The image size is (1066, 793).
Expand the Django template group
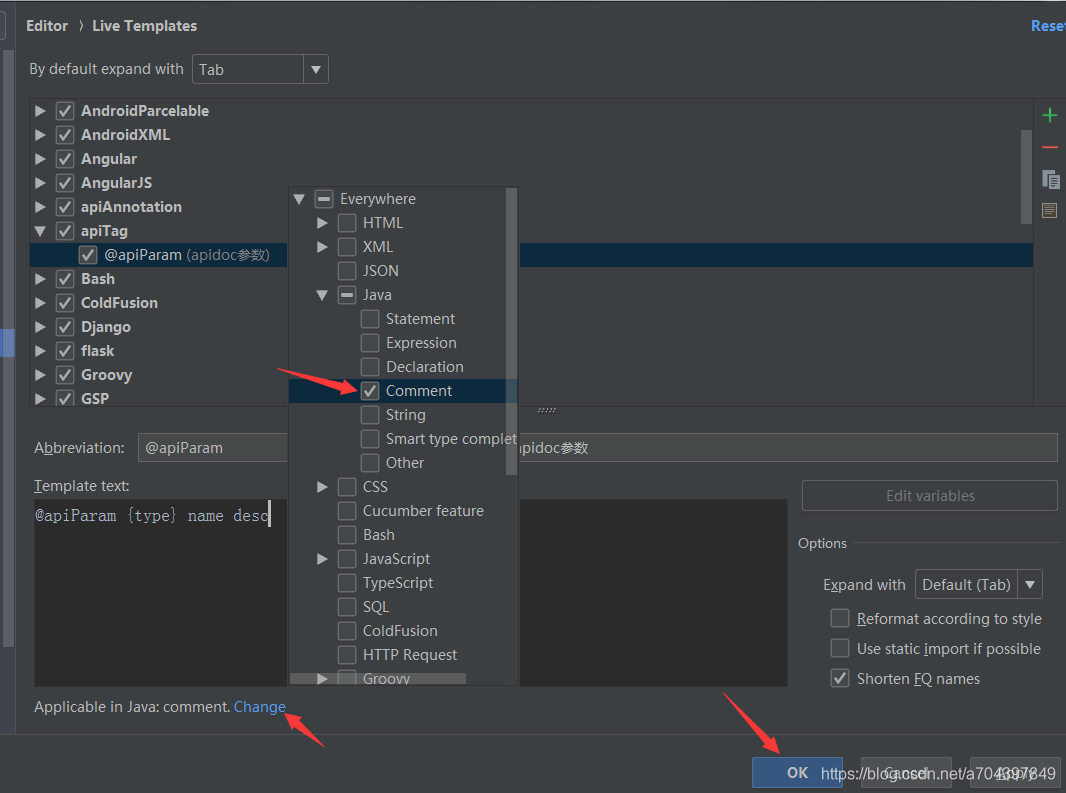[x=40, y=327]
